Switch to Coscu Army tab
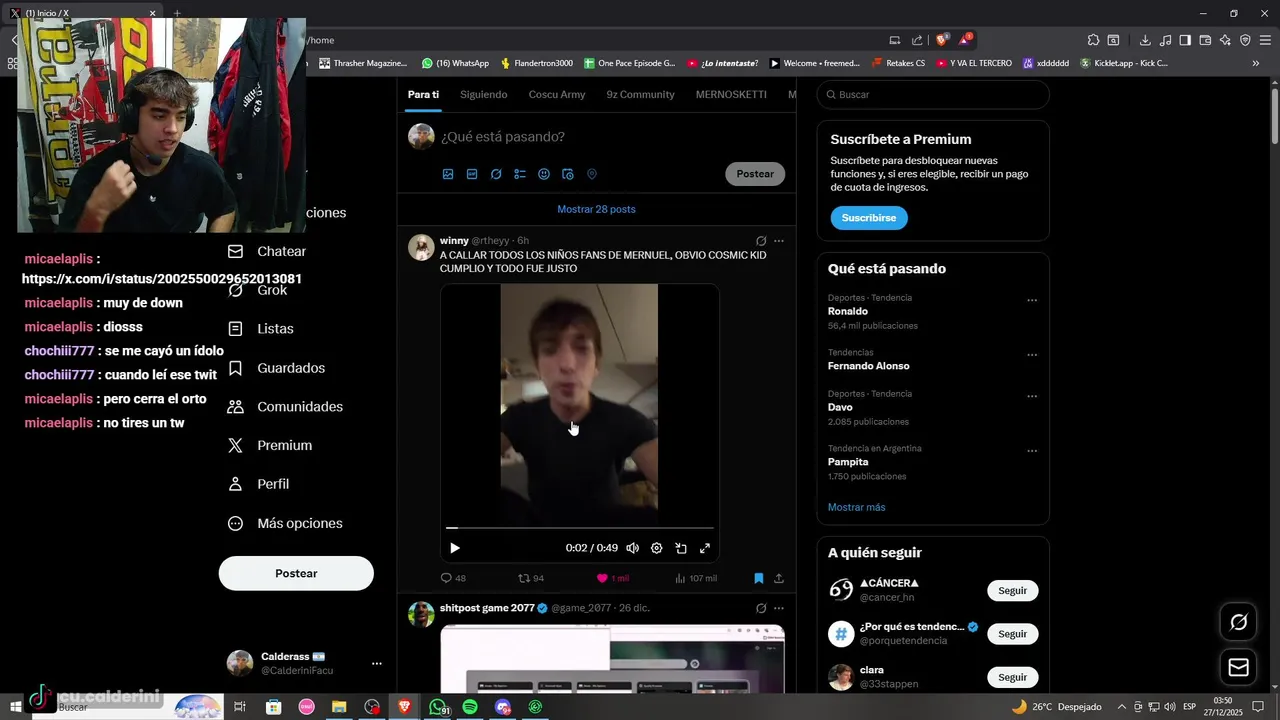1280x720 pixels. coord(557,94)
